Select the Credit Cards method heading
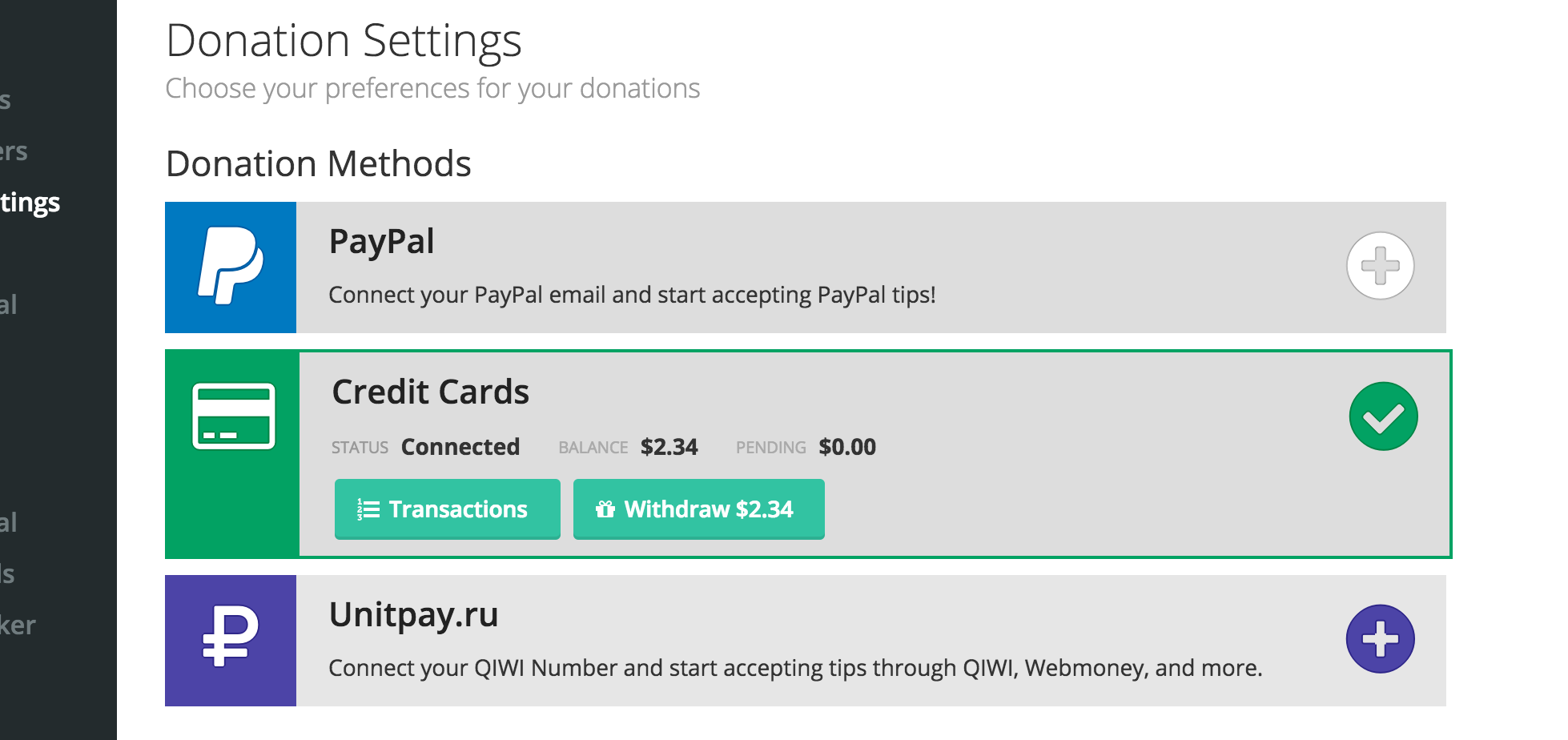Image resolution: width=1568 pixels, height=740 pixels. [431, 392]
